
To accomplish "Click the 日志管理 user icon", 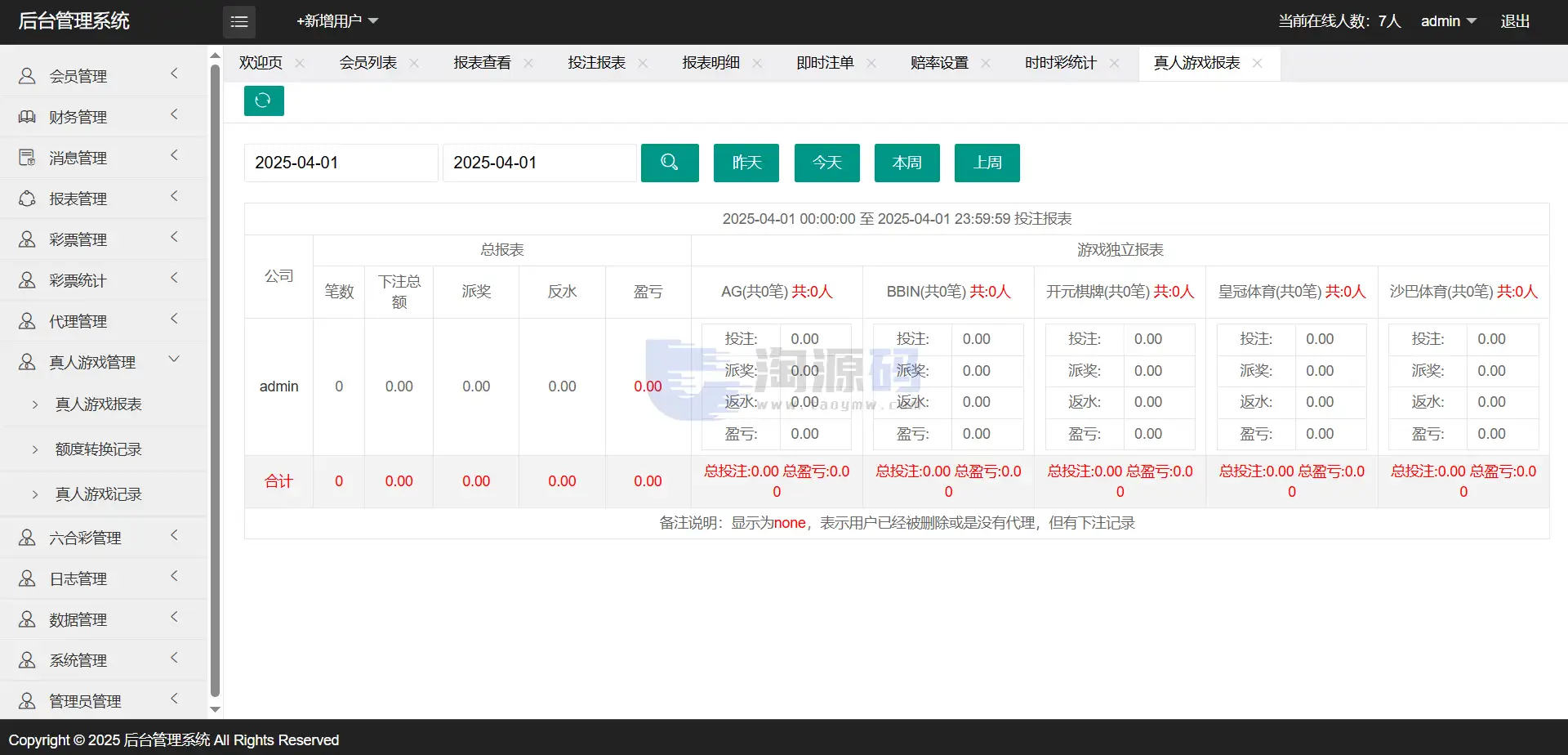I will [27, 579].
